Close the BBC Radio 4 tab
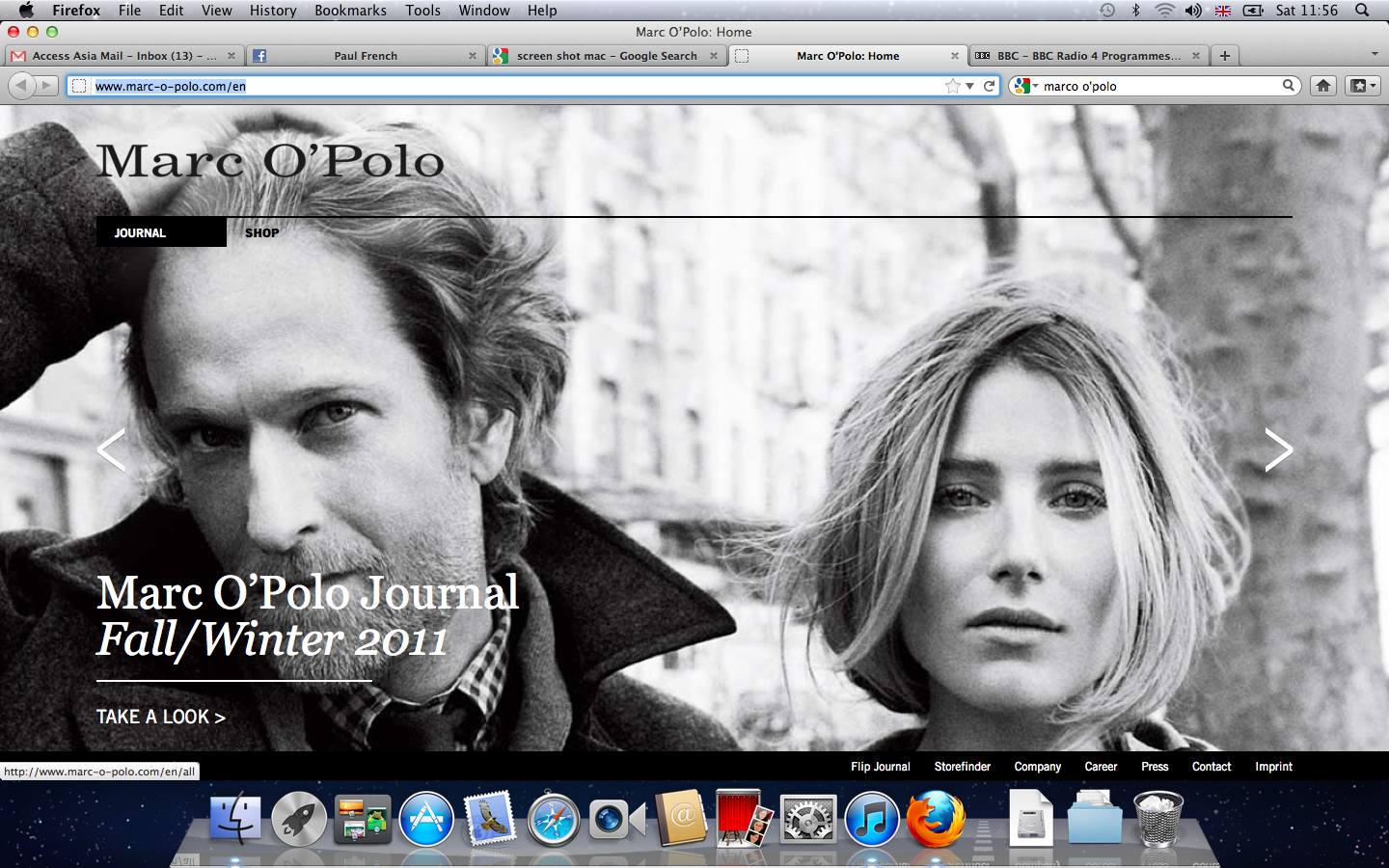The width and height of the screenshot is (1389, 868). (x=1196, y=56)
